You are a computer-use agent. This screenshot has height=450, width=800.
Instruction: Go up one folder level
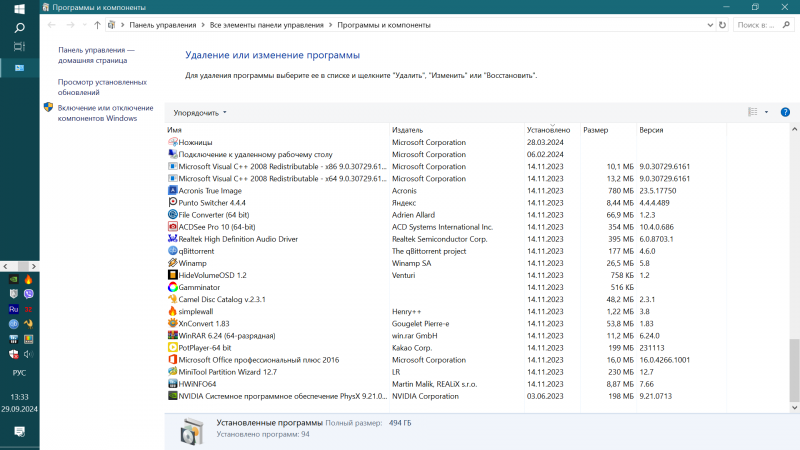97,24
